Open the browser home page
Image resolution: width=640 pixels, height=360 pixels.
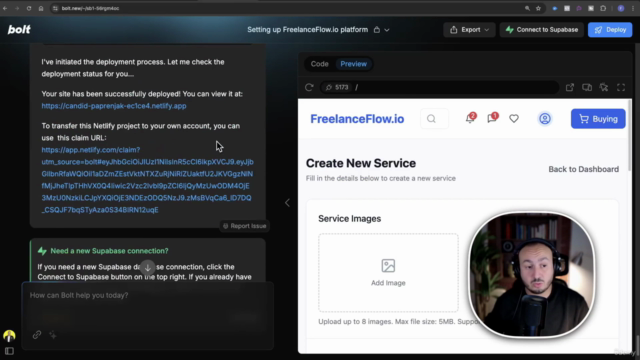coord(41,8)
